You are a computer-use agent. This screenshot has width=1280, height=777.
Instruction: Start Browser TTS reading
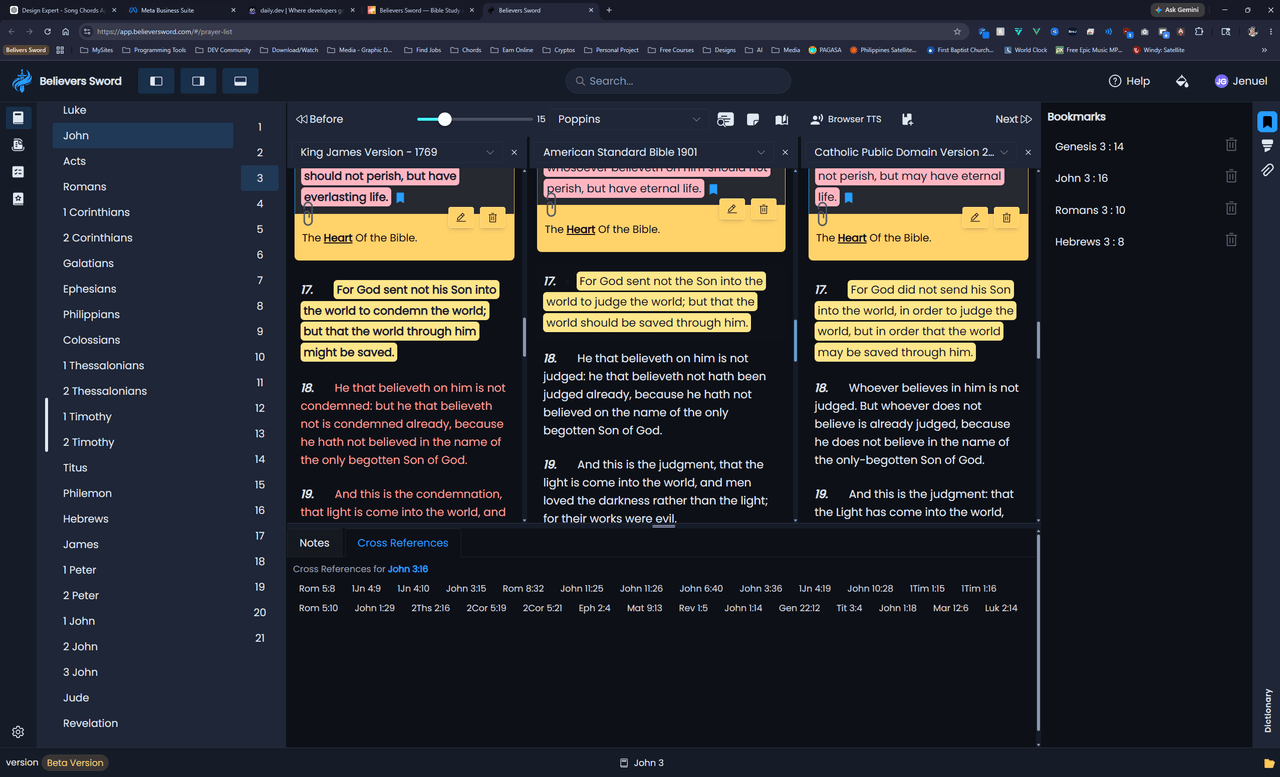point(846,119)
